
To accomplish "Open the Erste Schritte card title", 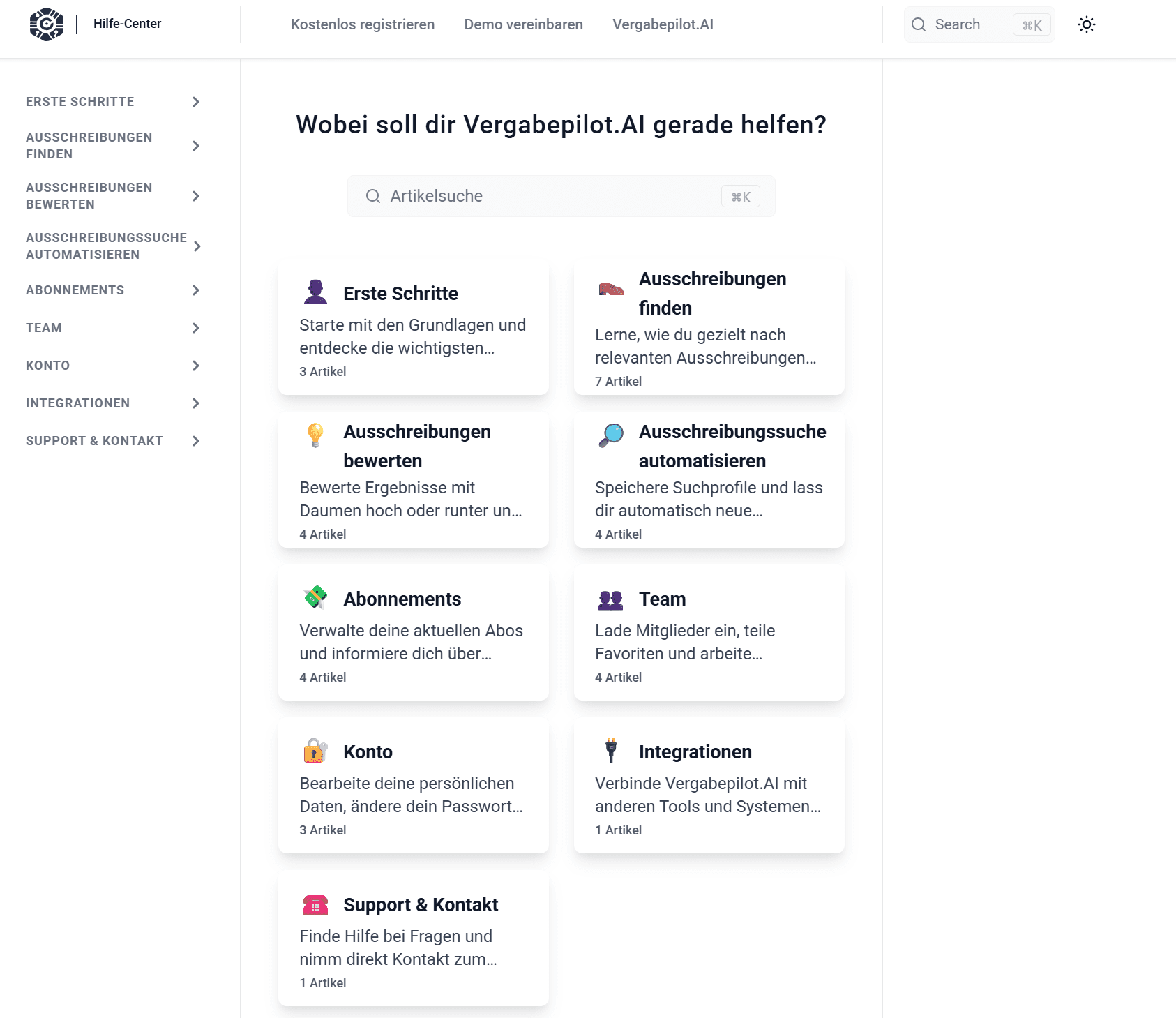I will 400,294.
